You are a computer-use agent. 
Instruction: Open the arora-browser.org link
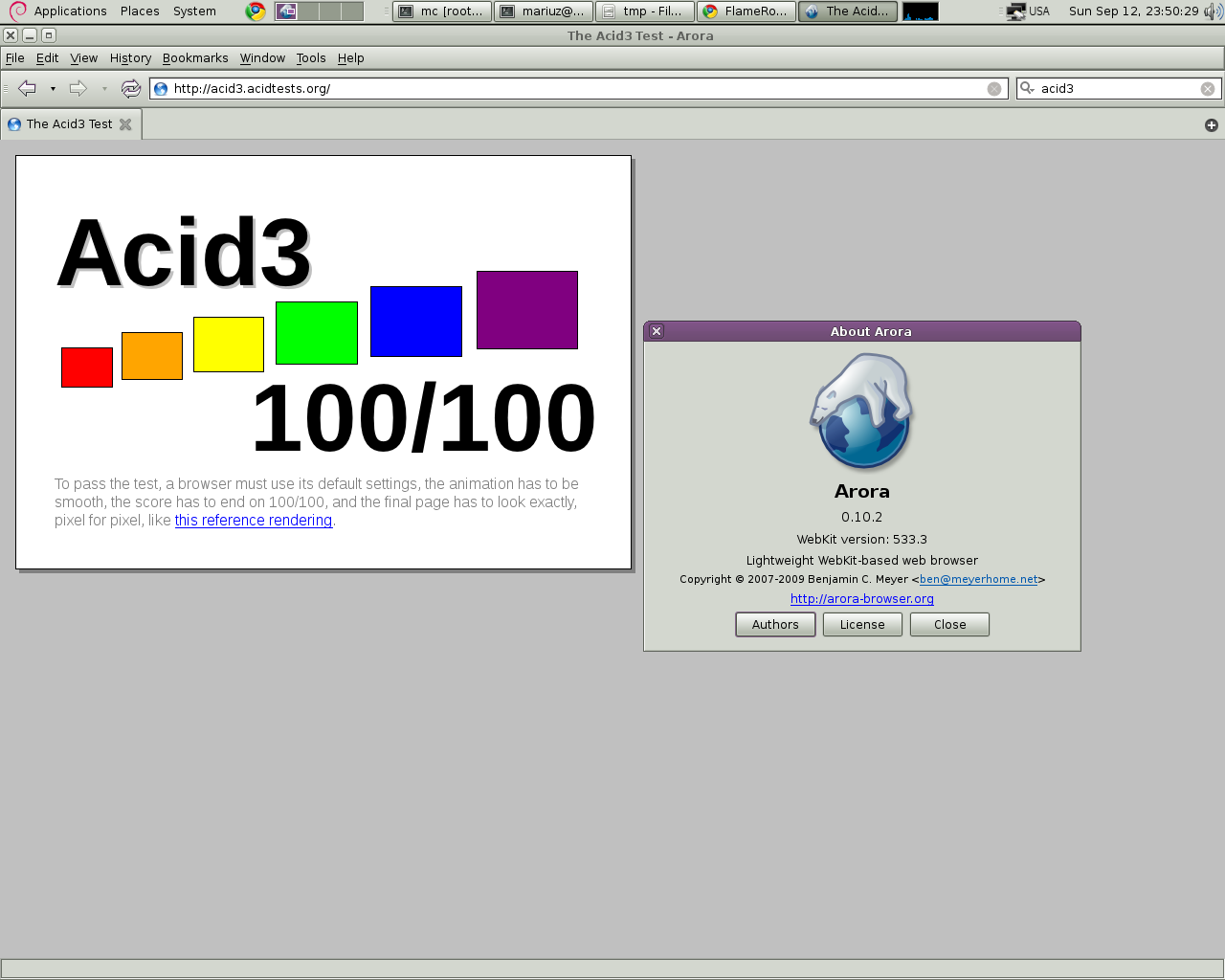(x=862, y=599)
